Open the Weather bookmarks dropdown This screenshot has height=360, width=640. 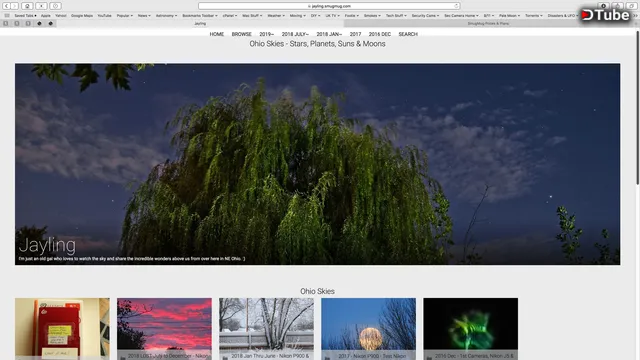click(276, 16)
